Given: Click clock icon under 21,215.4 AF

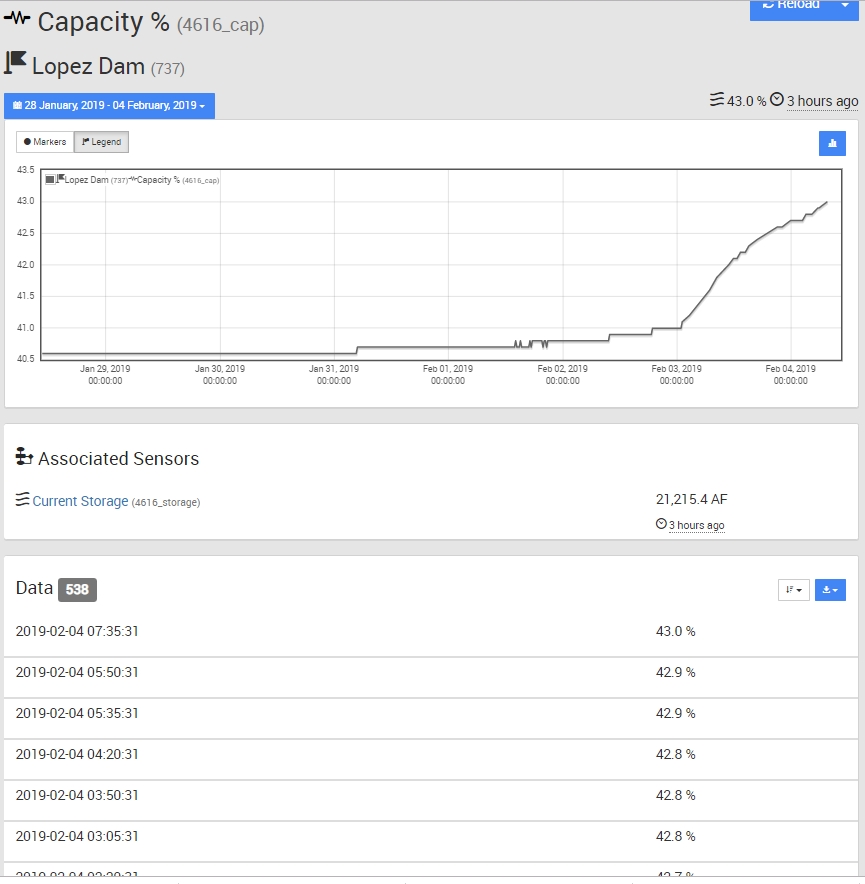Looking at the screenshot, I should click(x=661, y=524).
